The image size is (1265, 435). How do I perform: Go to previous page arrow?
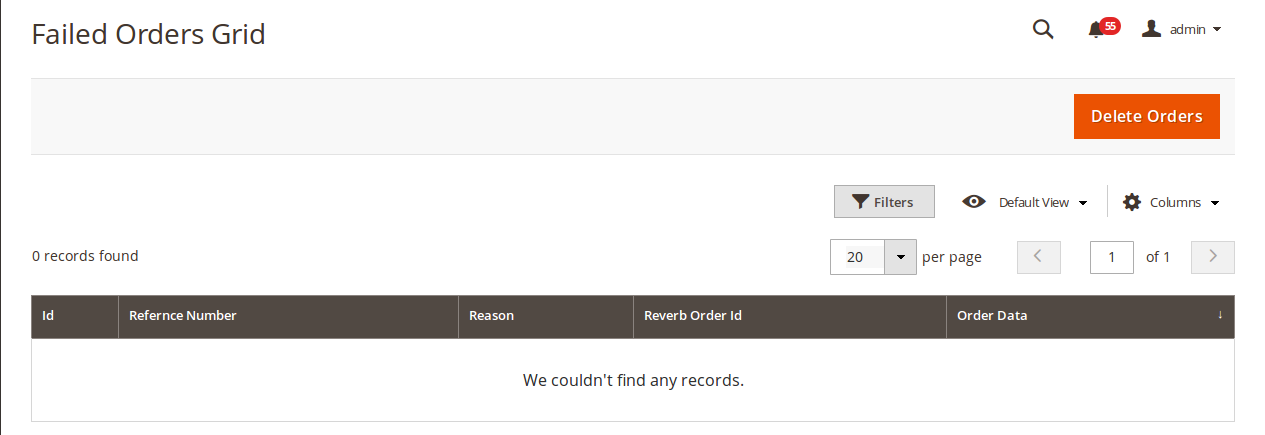1038,257
